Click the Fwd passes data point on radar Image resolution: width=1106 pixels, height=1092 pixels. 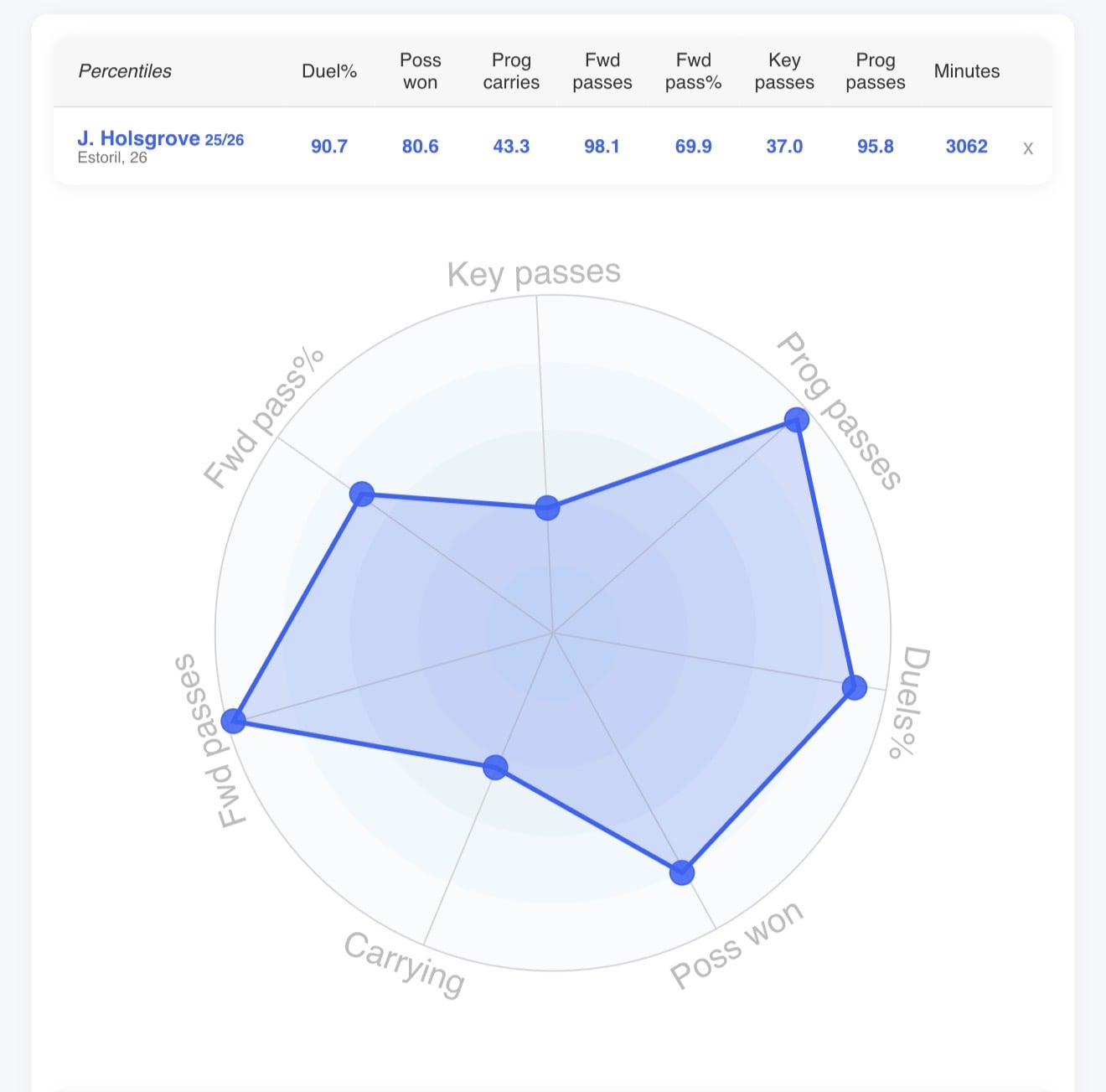[233, 721]
